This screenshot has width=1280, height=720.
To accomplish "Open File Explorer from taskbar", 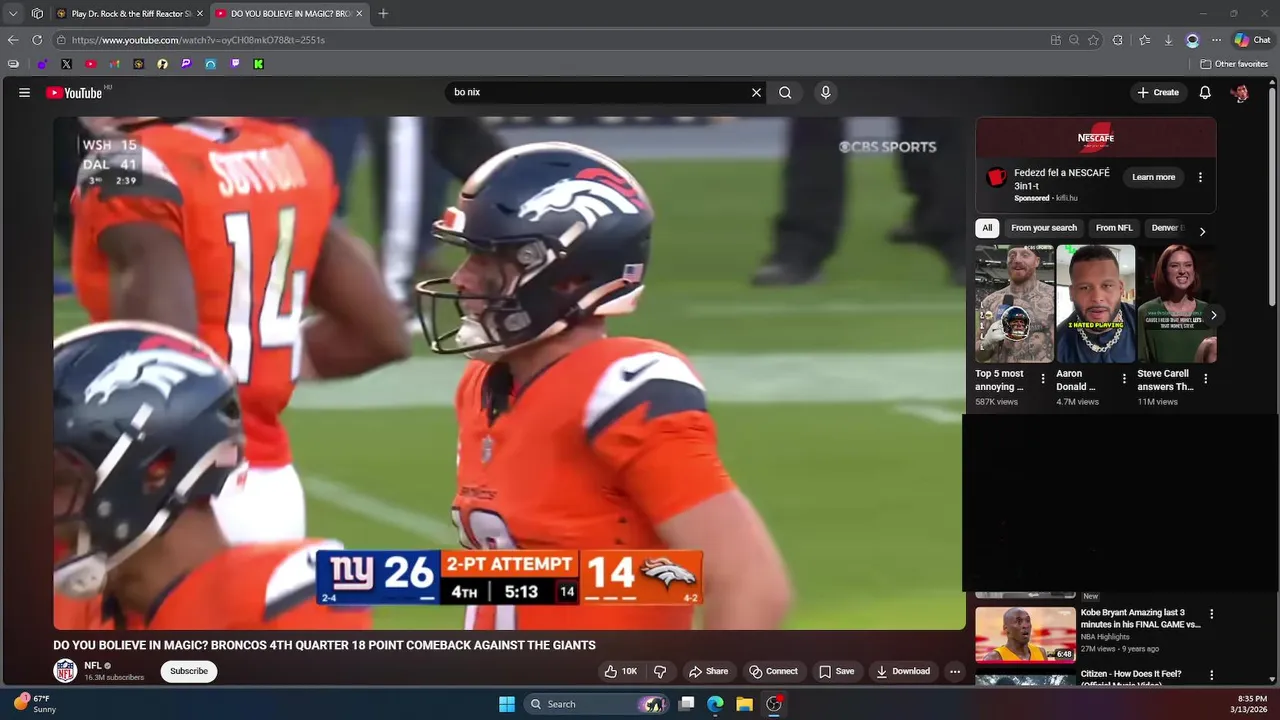I will pyautogui.click(x=744, y=704).
